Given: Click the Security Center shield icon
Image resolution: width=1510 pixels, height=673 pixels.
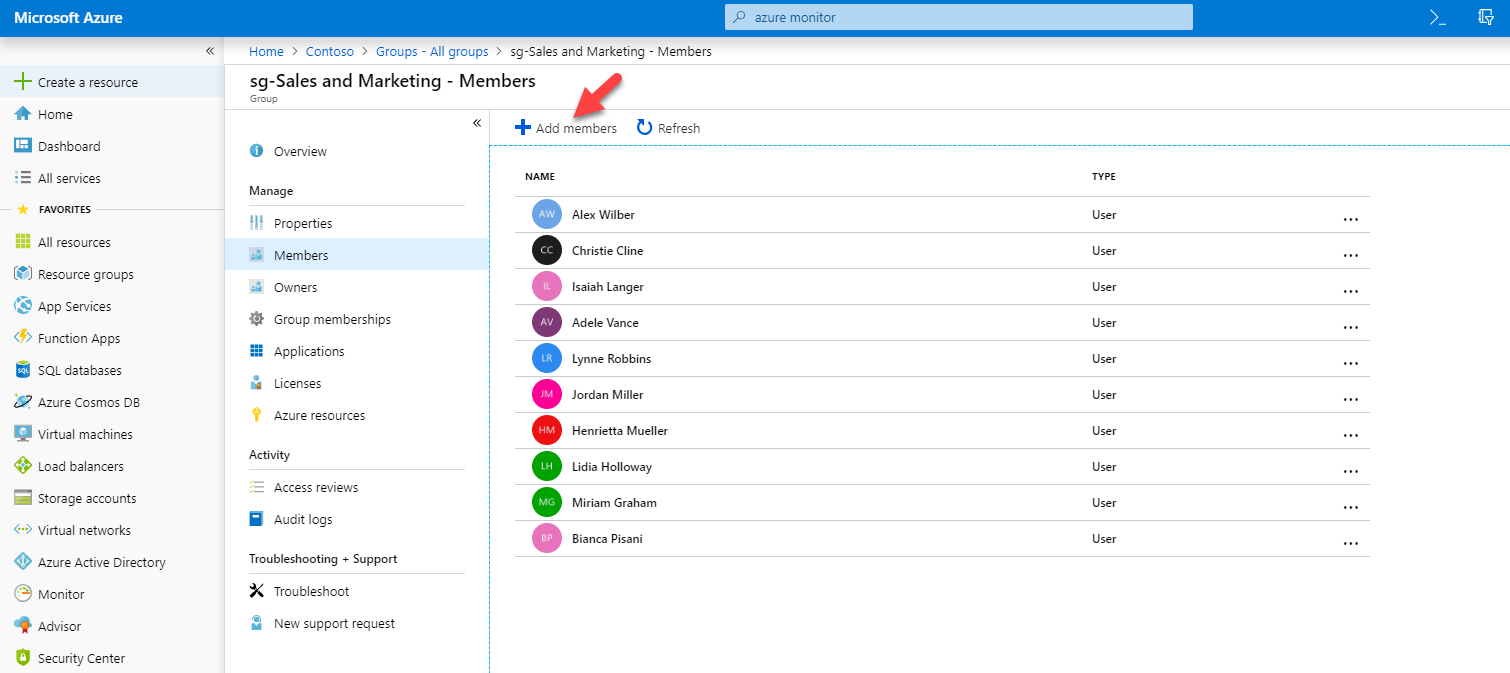Looking at the screenshot, I should pyautogui.click(x=23, y=658).
